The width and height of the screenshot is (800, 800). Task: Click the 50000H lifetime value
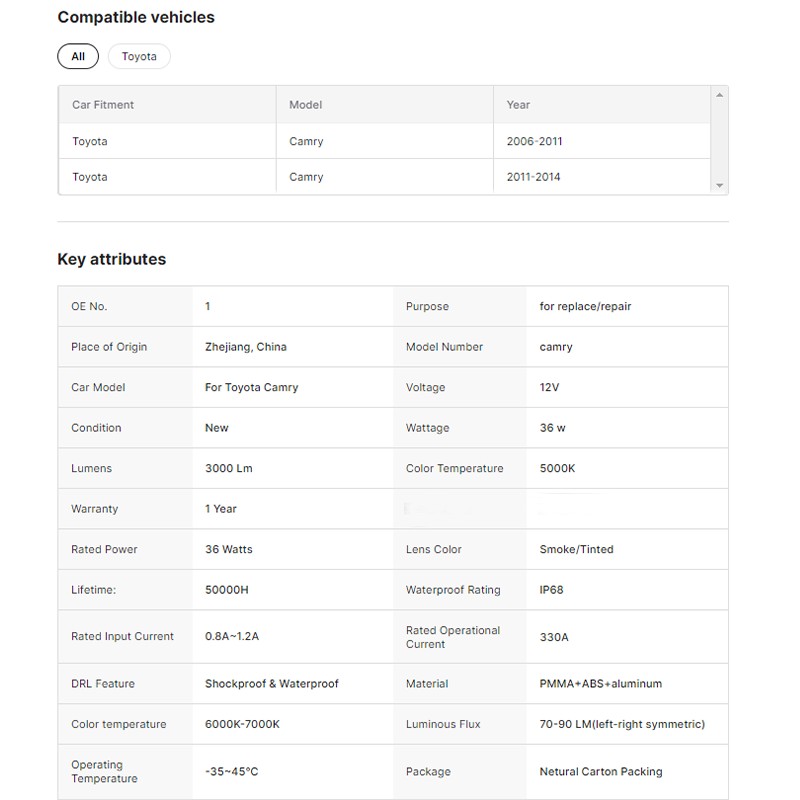coord(227,590)
